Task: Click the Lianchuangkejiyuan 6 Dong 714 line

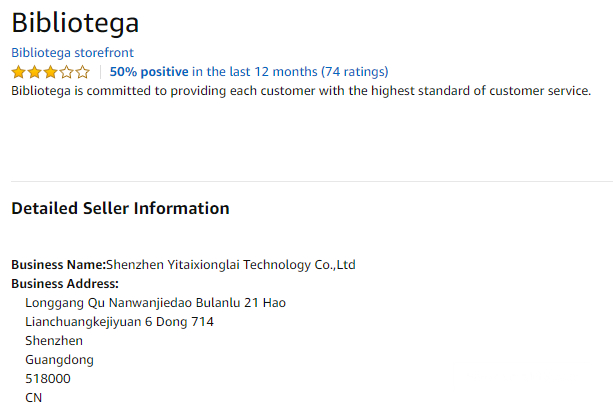Action: coord(120,322)
